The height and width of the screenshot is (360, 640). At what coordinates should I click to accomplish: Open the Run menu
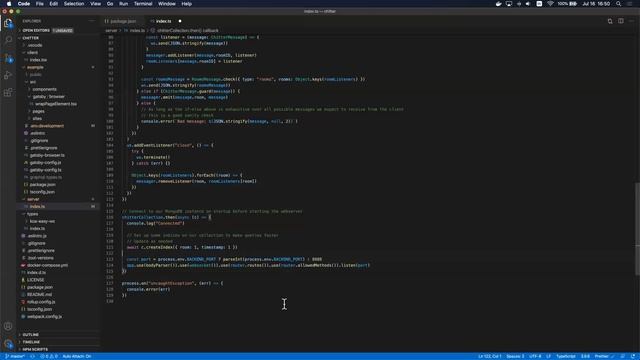click(x=123, y=4)
